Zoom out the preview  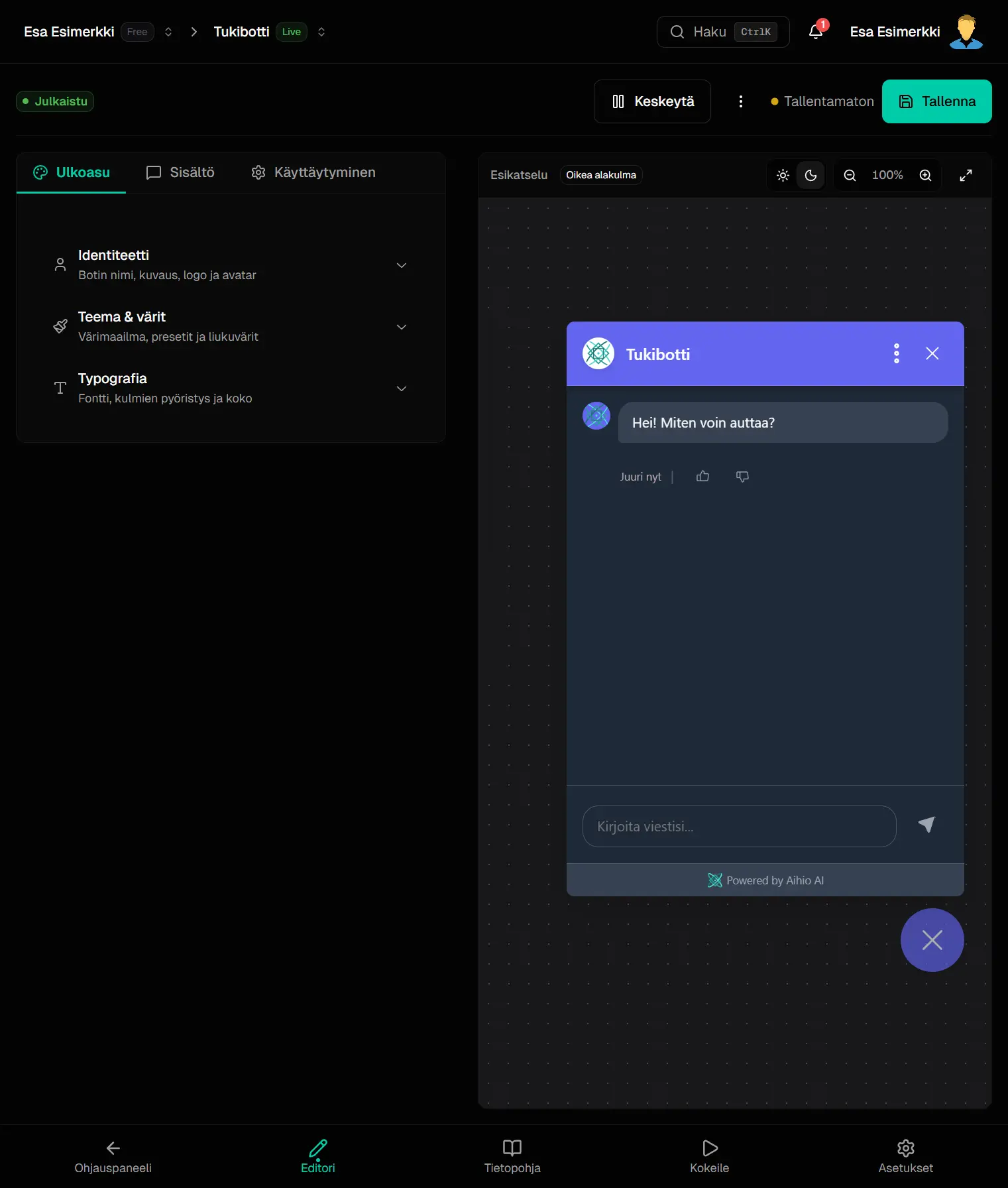click(x=850, y=175)
